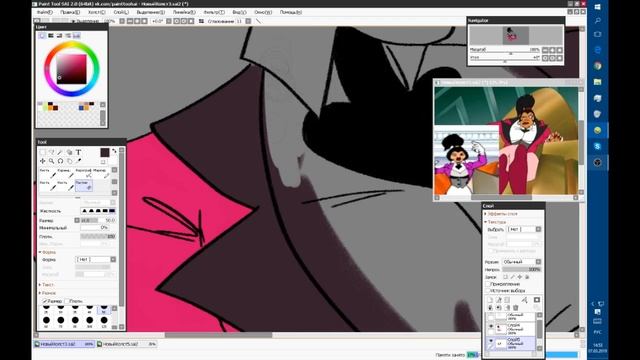The height and width of the screenshot is (360, 640).
Task: Select the Text tool in Tool panel
Action: point(78,152)
